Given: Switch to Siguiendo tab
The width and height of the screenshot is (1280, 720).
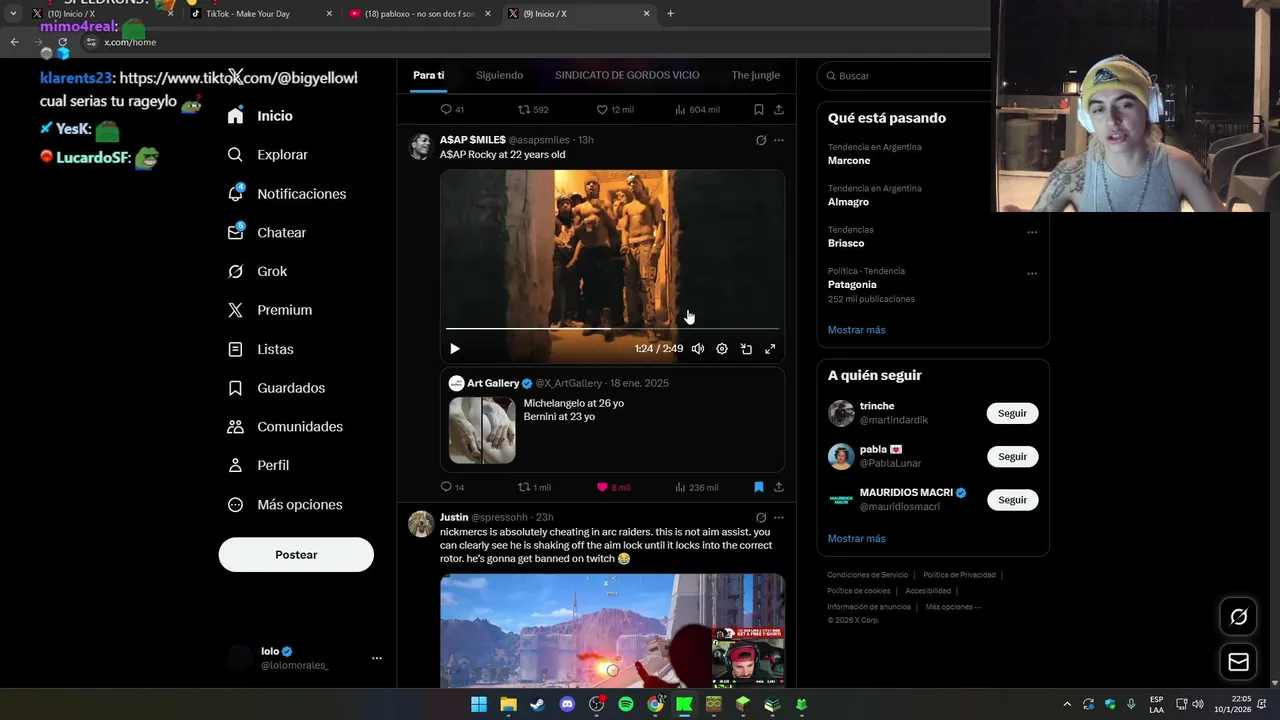Looking at the screenshot, I should click(x=499, y=75).
